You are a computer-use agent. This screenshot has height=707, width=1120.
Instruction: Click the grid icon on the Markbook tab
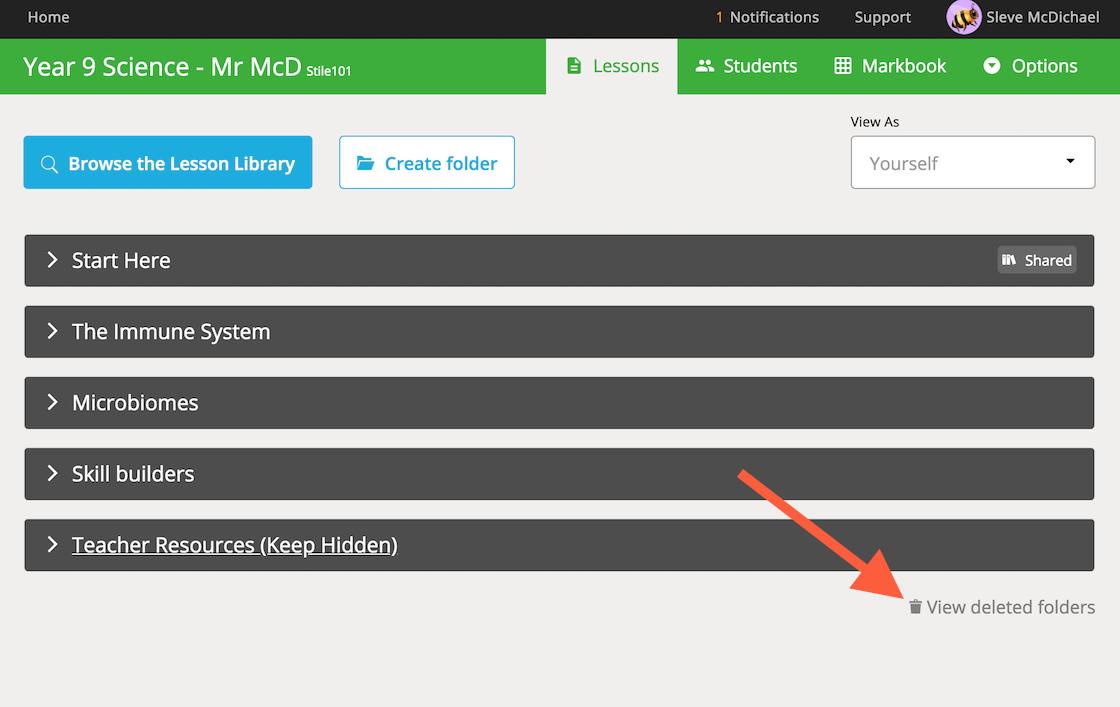point(843,66)
